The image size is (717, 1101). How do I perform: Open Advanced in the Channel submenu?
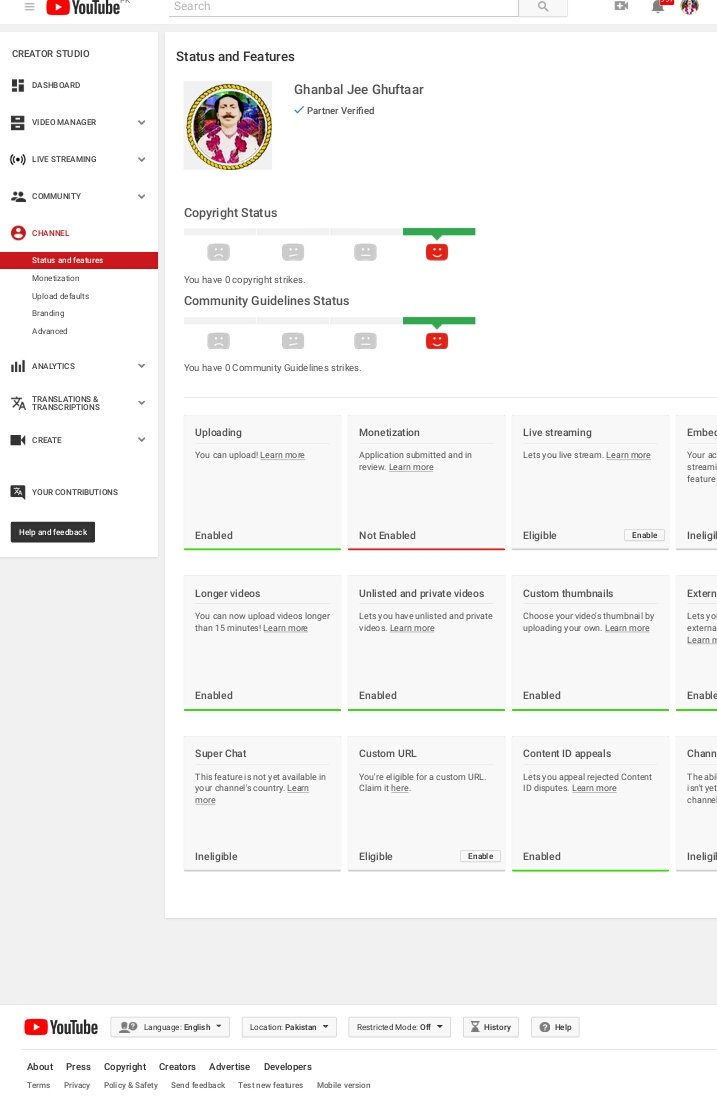click(x=49, y=331)
